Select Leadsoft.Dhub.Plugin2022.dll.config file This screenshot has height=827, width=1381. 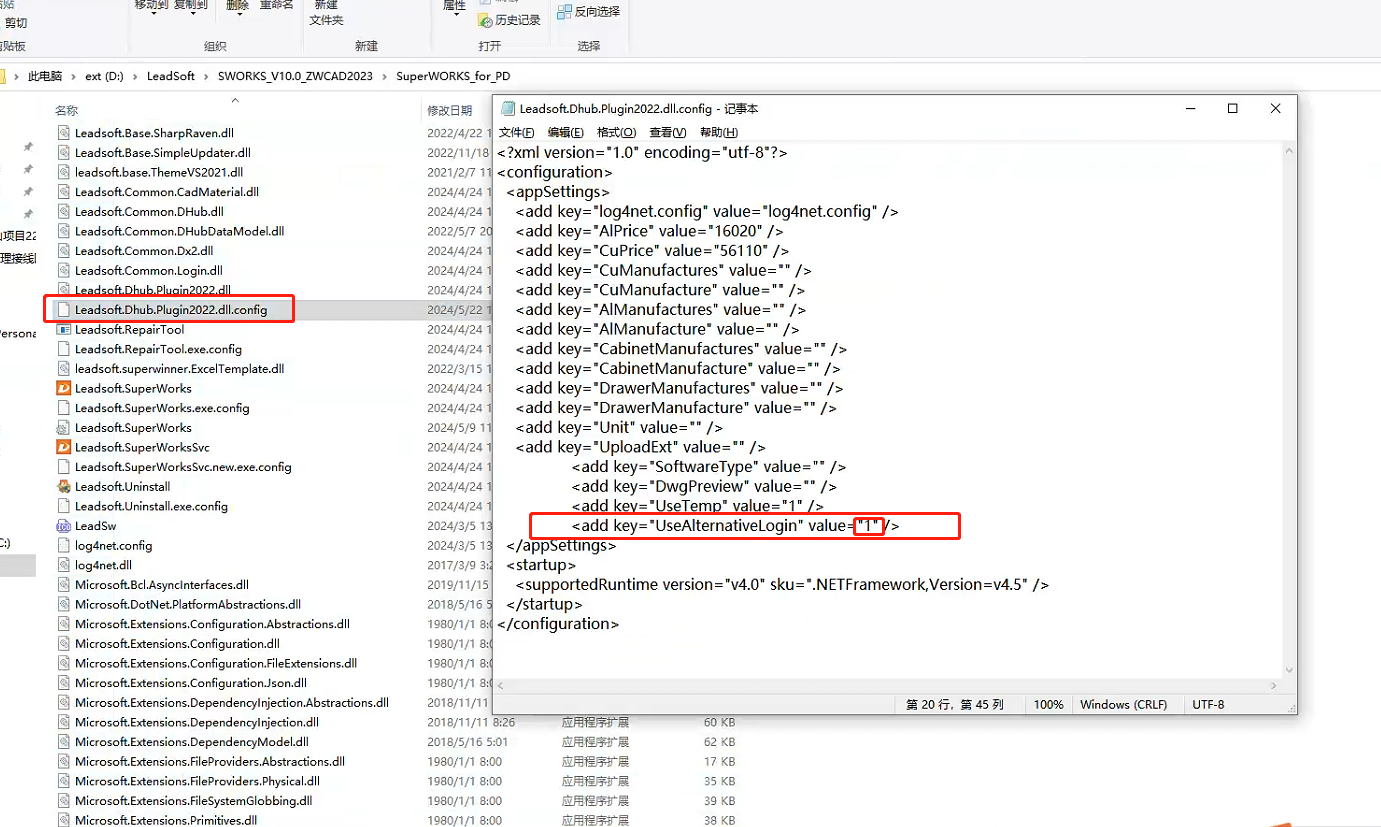[x=171, y=310]
